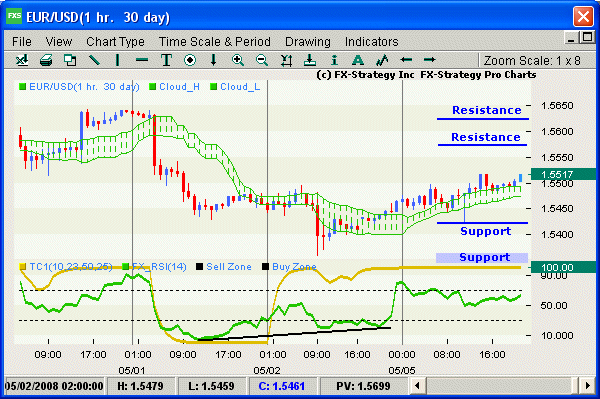The width and height of the screenshot is (600, 399).
Task: Click the Sell Zone legend entry
Action: click(x=223, y=267)
